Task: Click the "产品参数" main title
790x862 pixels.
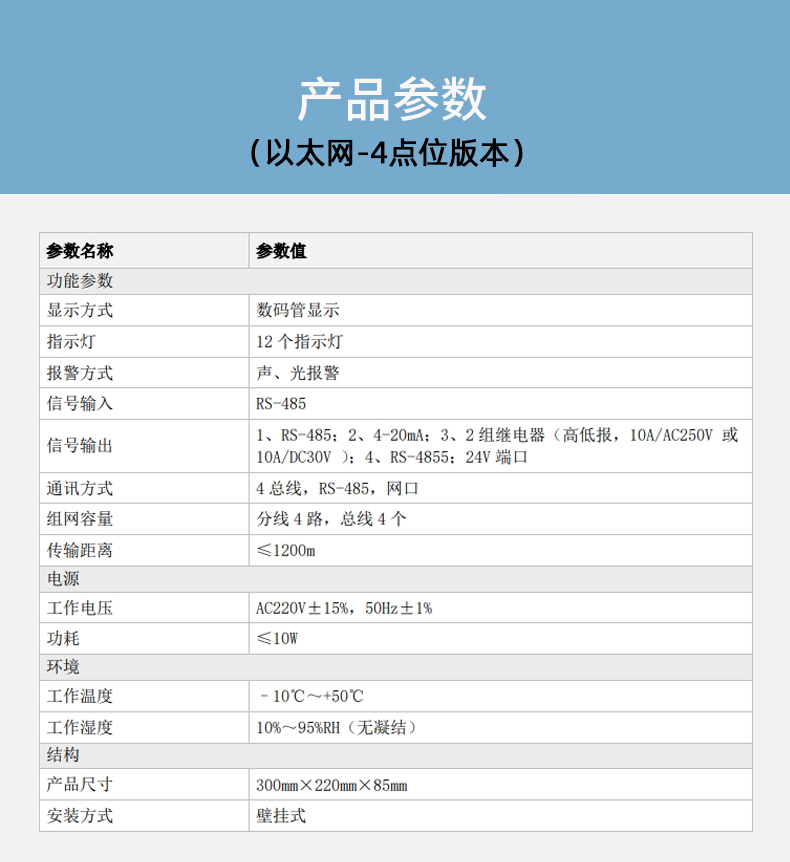Action: (x=394, y=100)
